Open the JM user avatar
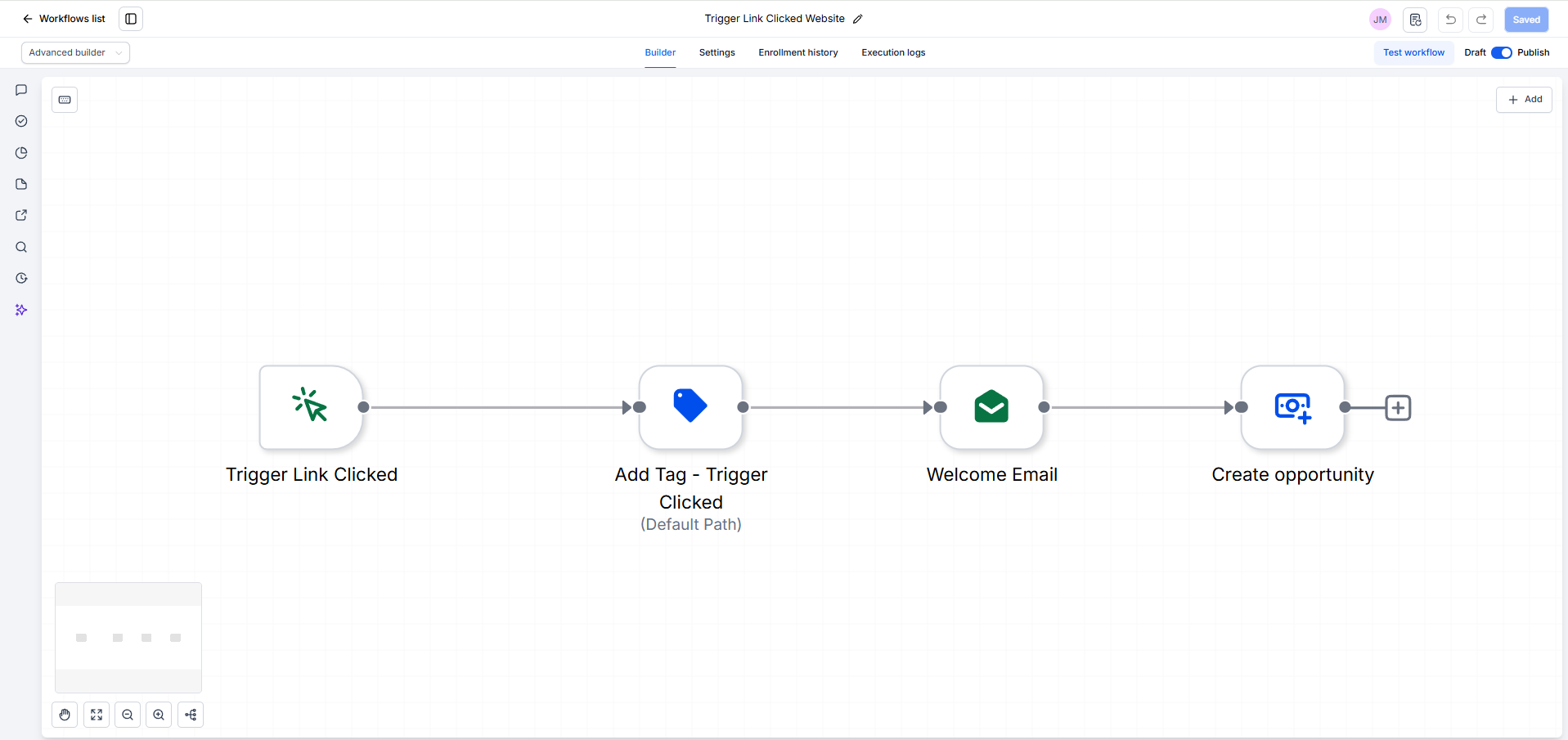Viewport: 1568px width, 740px height. click(1380, 20)
